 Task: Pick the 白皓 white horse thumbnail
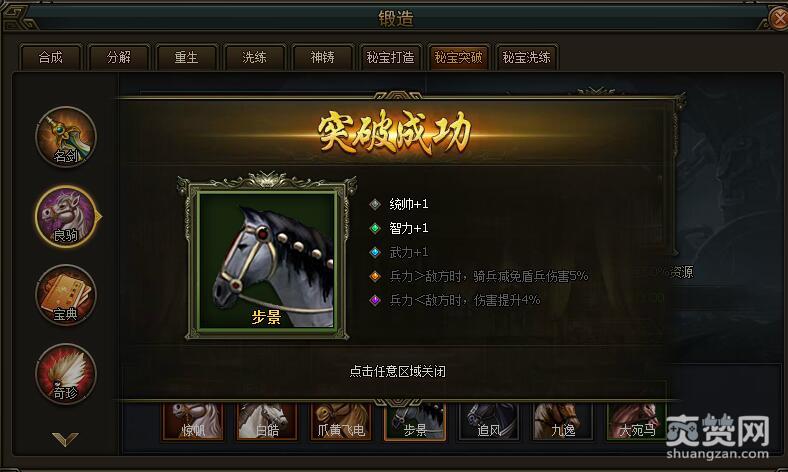tap(267, 421)
